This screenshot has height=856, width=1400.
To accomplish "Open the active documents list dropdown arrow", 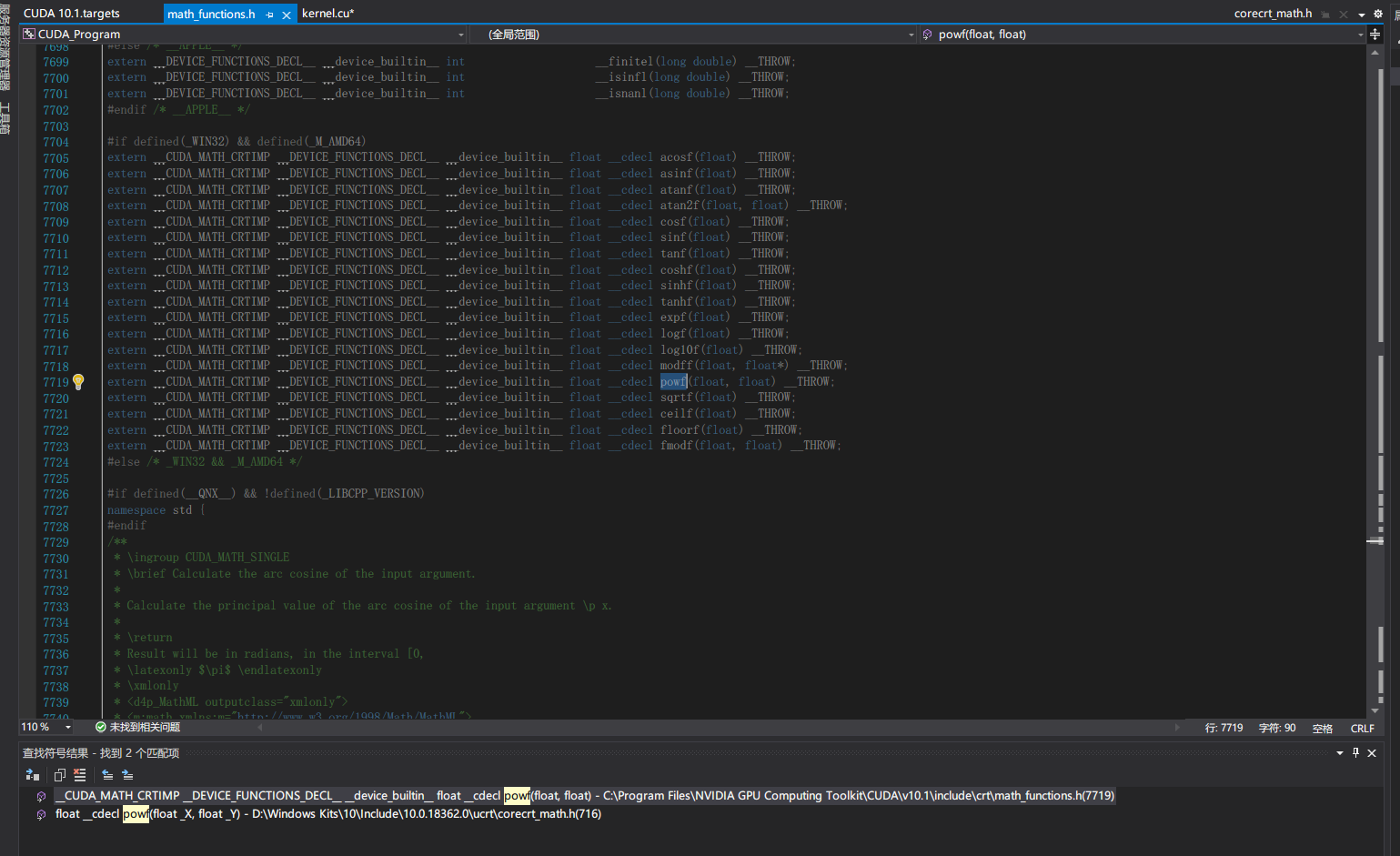I will (1362, 15).
